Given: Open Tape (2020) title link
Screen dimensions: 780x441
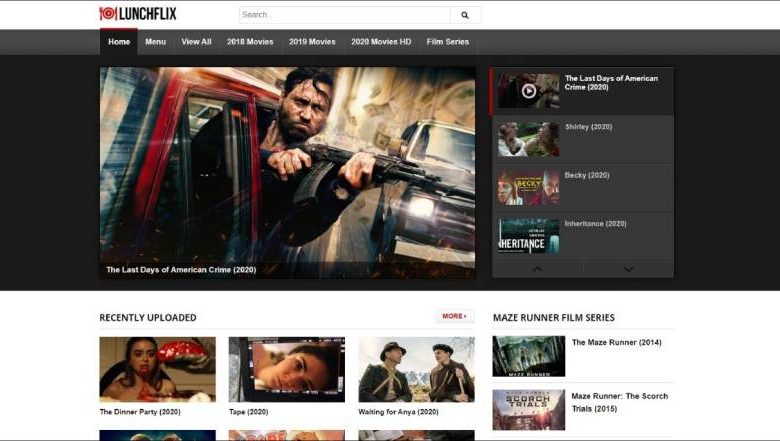Looking at the screenshot, I should (249, 412).
